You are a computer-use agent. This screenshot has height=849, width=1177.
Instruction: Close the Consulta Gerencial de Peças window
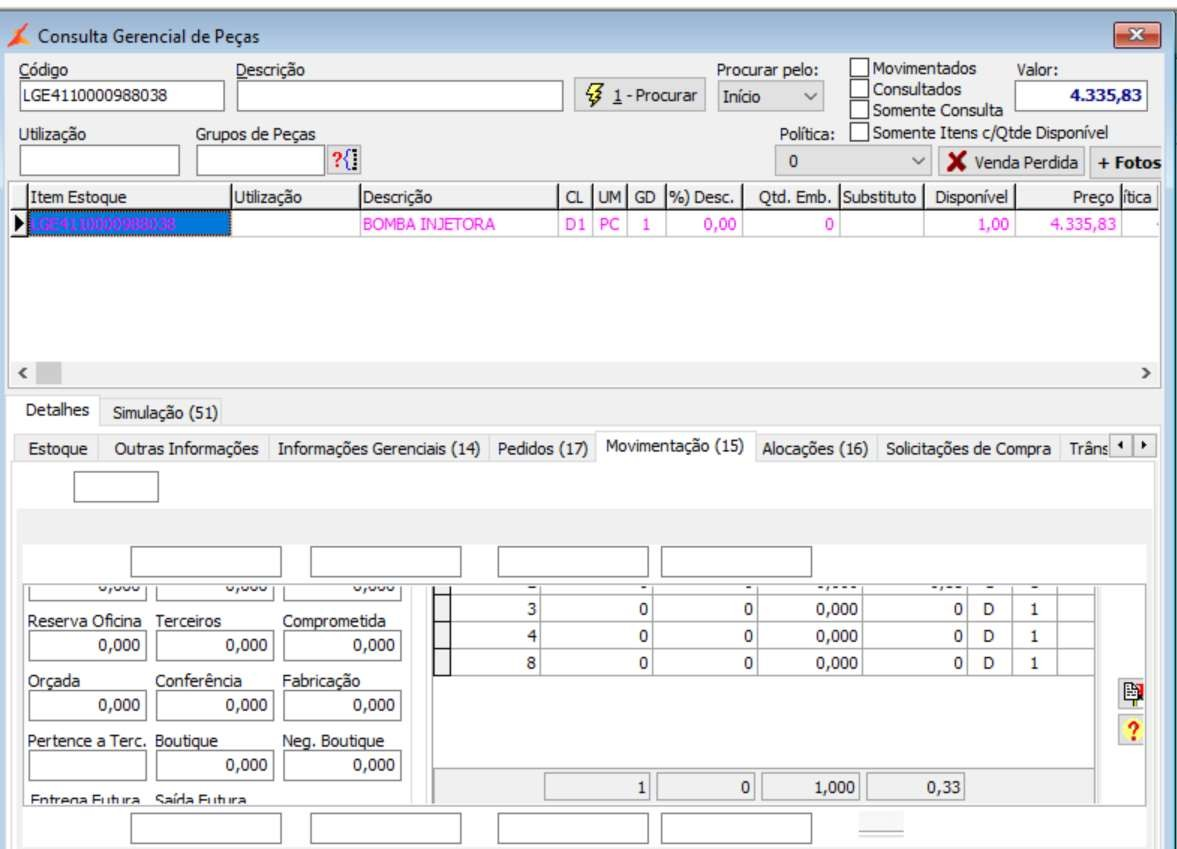1136,36
